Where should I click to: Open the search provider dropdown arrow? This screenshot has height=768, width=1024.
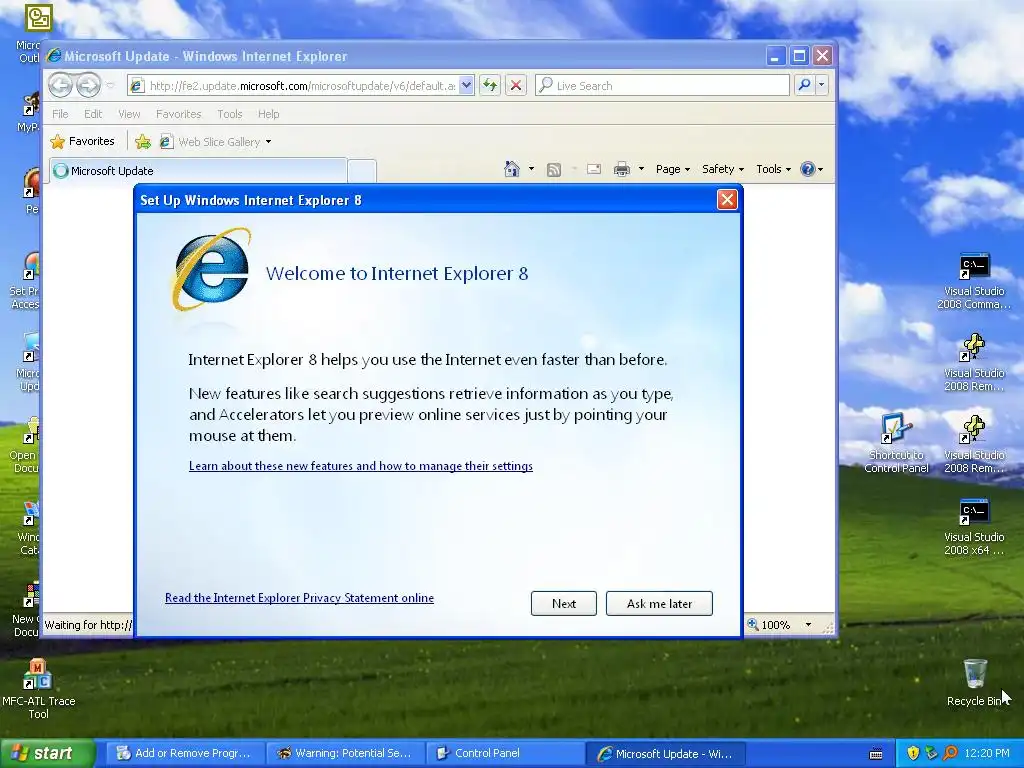tap(822, 85)
